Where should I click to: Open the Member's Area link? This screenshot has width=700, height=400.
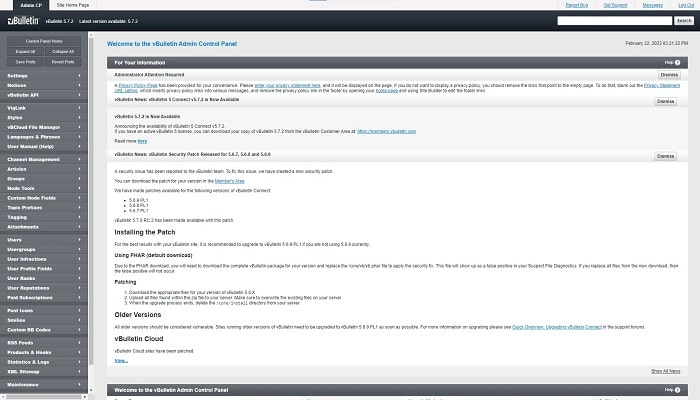pos(229,181)
